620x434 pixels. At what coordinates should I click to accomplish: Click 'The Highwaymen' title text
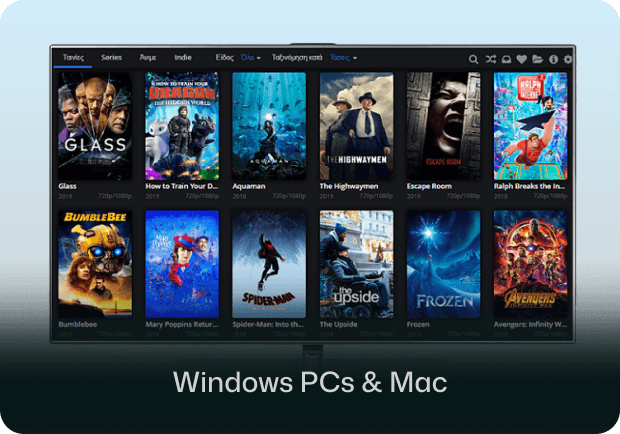(x=349, y=186)
